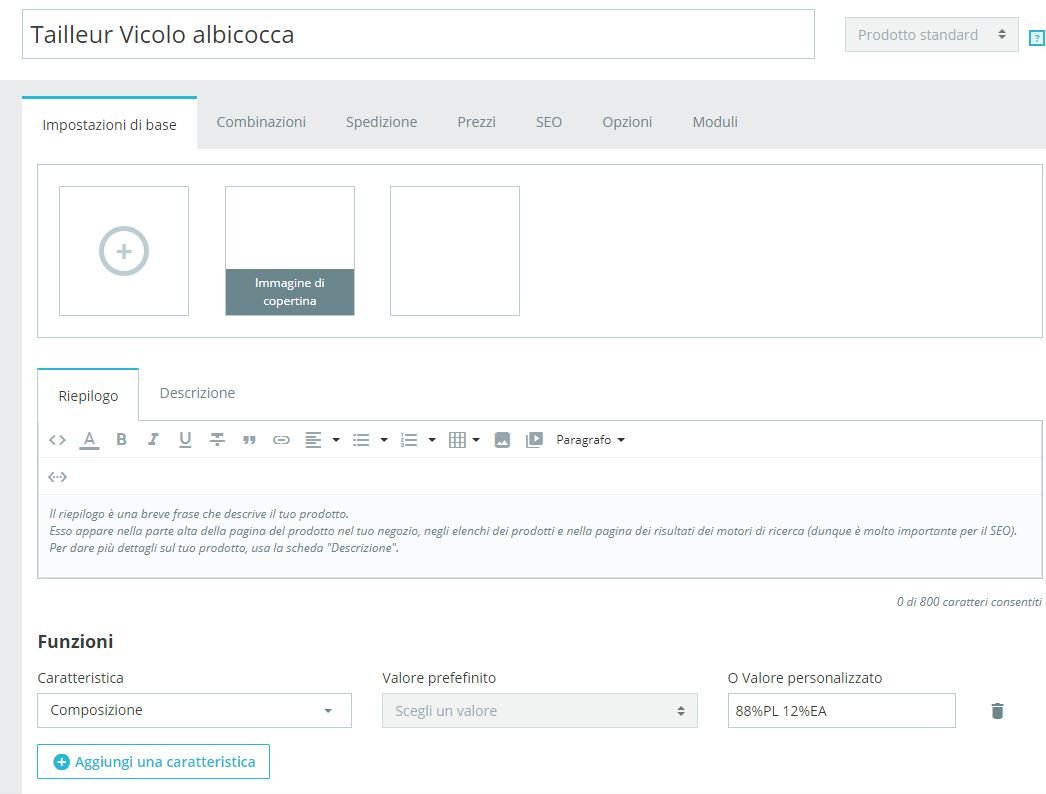Insert a hyperlink
Image resolution: width=1046 pixels, height=794 pixels.
pos(281,440)
